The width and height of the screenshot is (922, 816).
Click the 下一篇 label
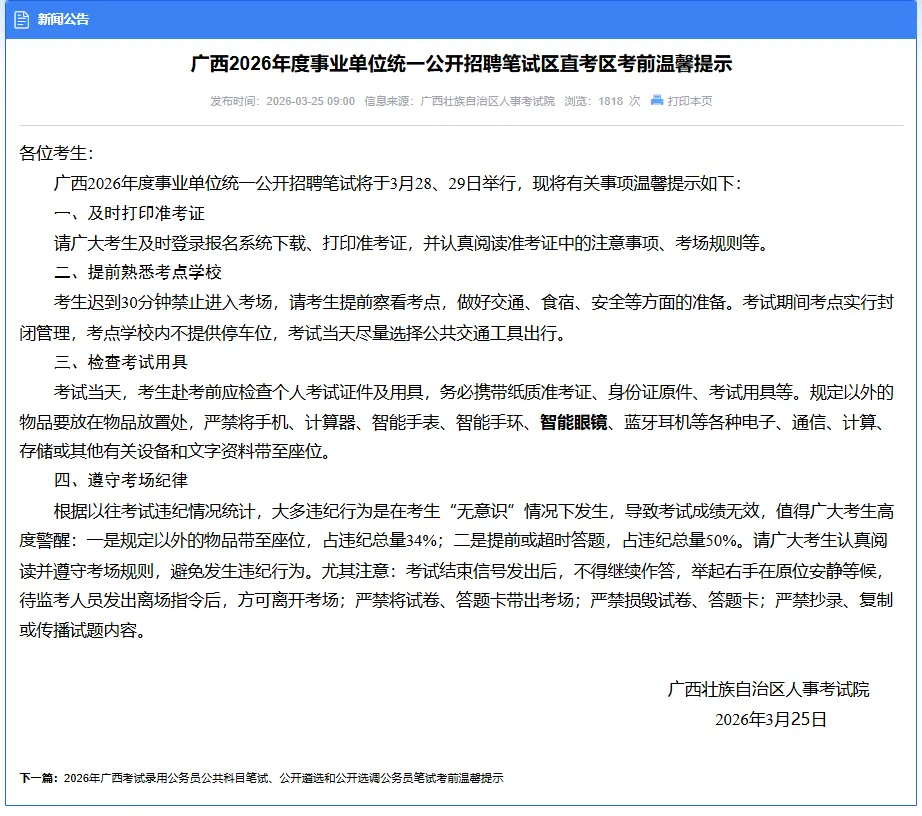point(39,778)
